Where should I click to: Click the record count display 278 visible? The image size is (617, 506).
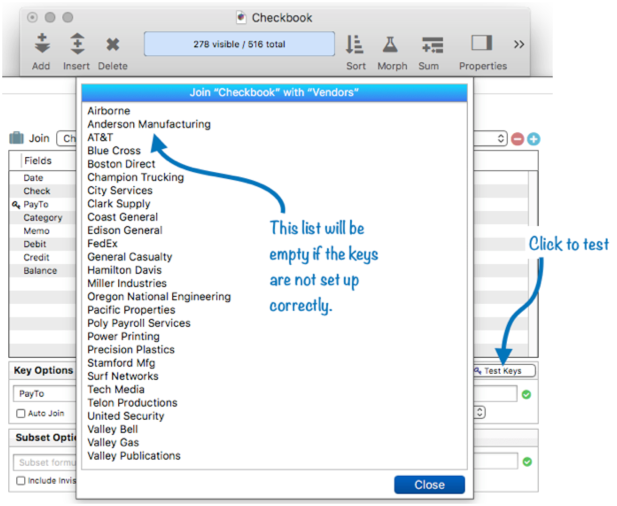click(x=239, y=44)
